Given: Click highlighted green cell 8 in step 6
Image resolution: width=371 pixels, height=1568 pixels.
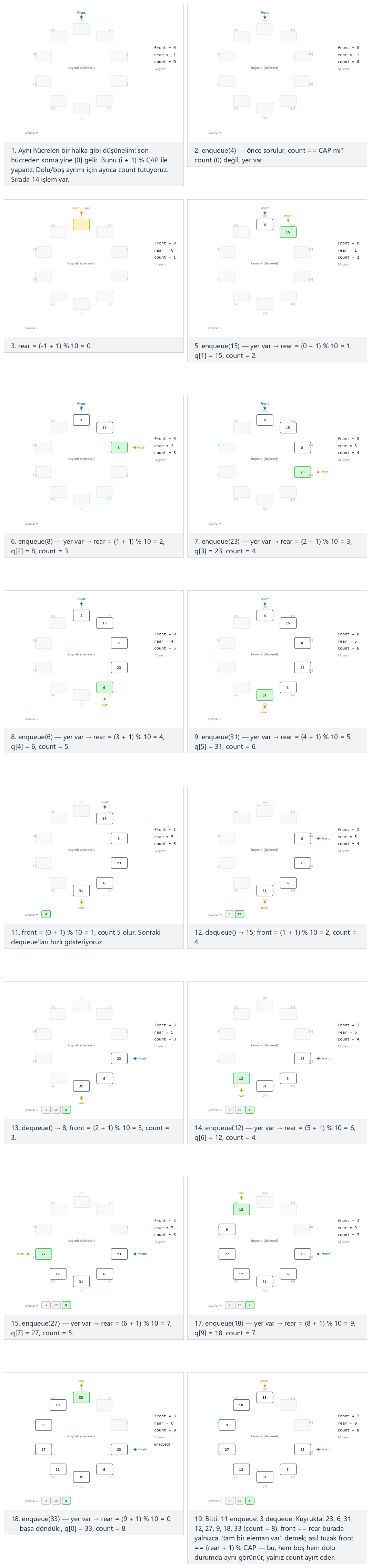Looking at the screenshot, I should 119,448.
